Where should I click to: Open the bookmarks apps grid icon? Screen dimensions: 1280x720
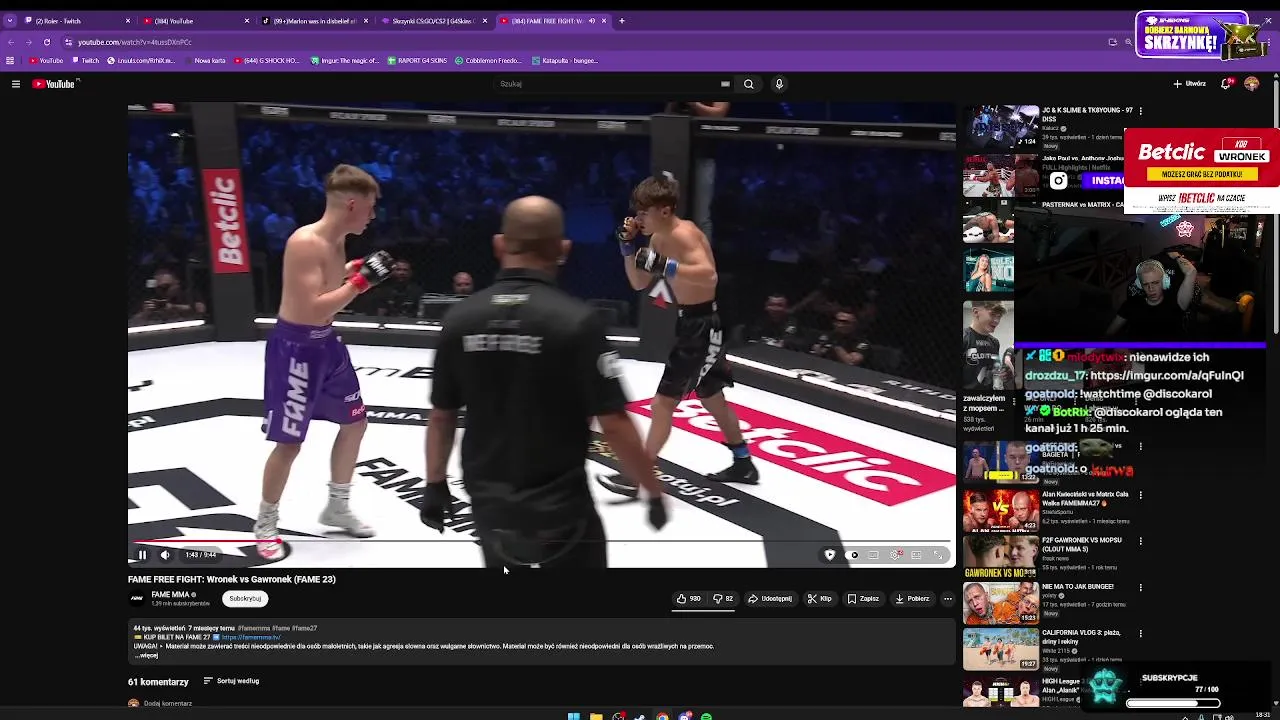tap(10, 61)
